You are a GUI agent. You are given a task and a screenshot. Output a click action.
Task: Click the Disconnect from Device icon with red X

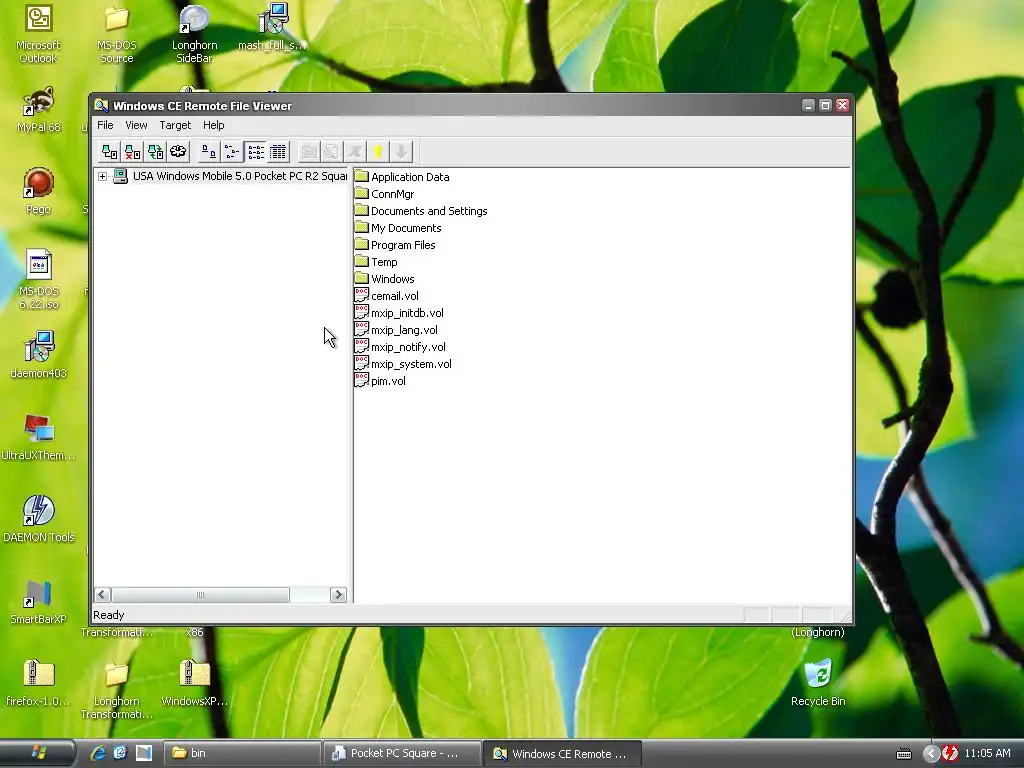coord(133,152)
